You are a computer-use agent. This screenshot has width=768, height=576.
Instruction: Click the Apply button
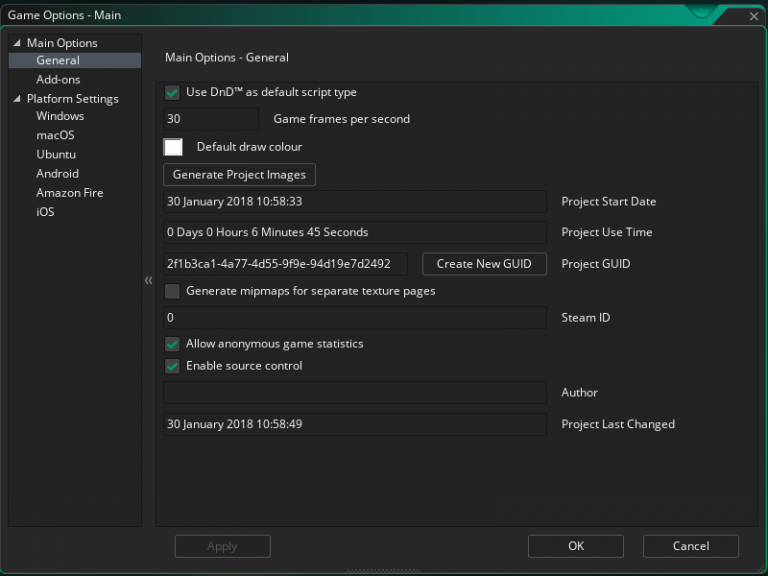222,546
